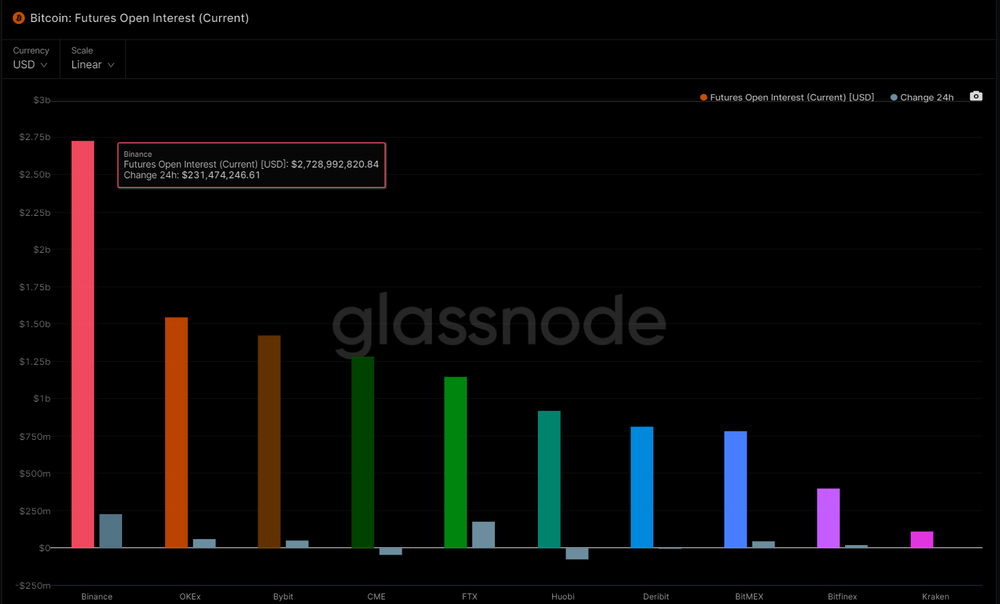
Task: Click the Huobi negative Change 24h bar
Action: point(577,554)
